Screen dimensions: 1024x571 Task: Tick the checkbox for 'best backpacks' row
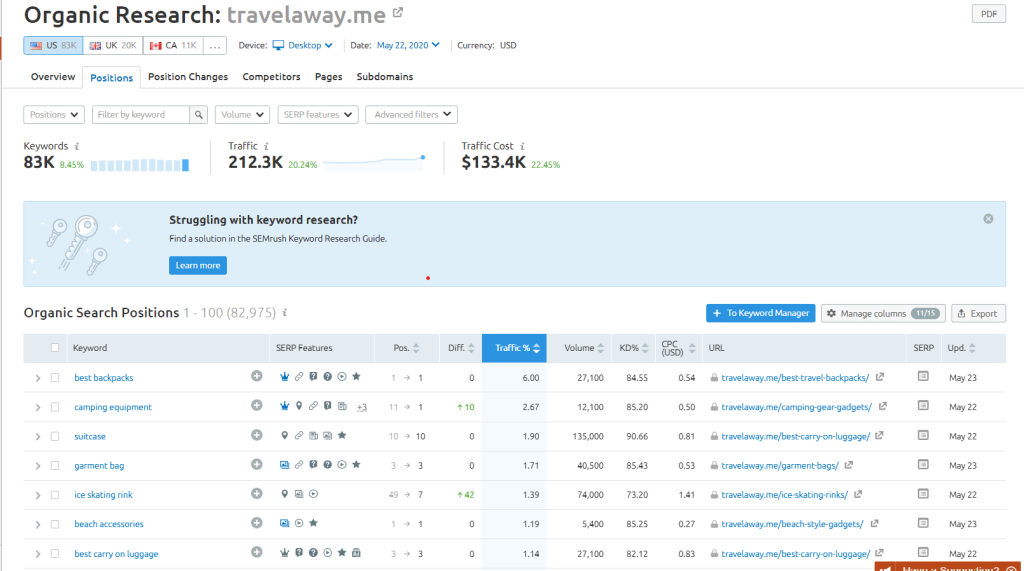click(55, 378)
